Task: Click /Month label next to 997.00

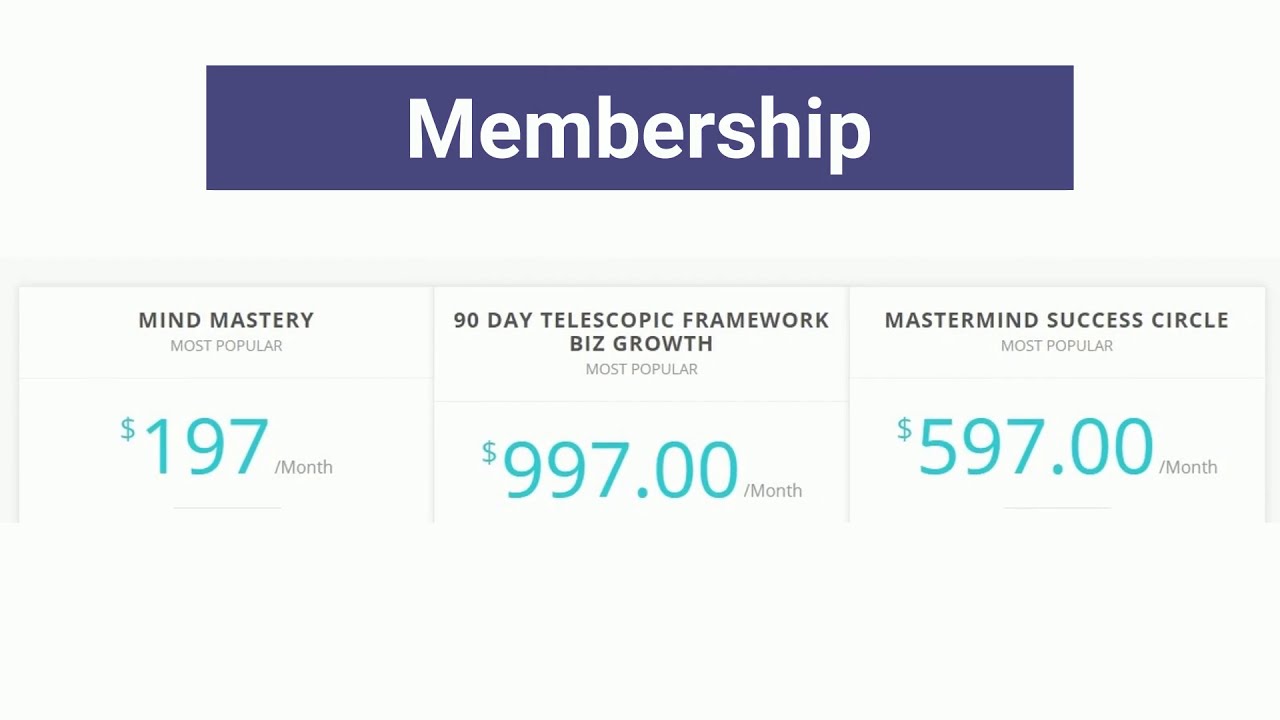Action: click(773, 491)
